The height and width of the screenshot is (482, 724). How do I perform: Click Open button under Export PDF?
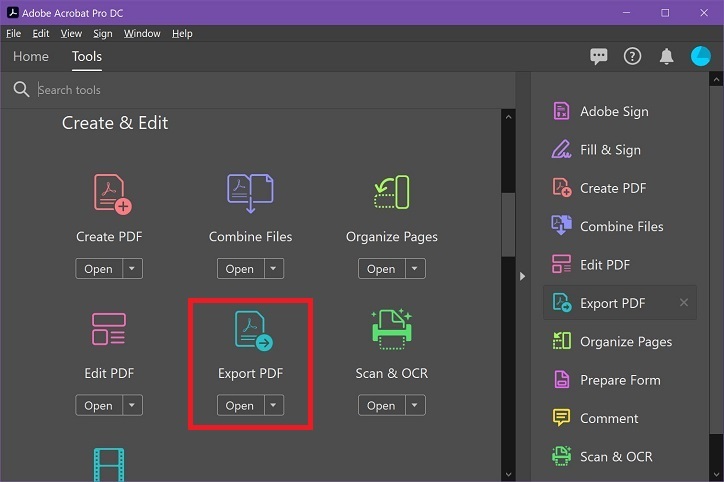[x=240, y=405]
